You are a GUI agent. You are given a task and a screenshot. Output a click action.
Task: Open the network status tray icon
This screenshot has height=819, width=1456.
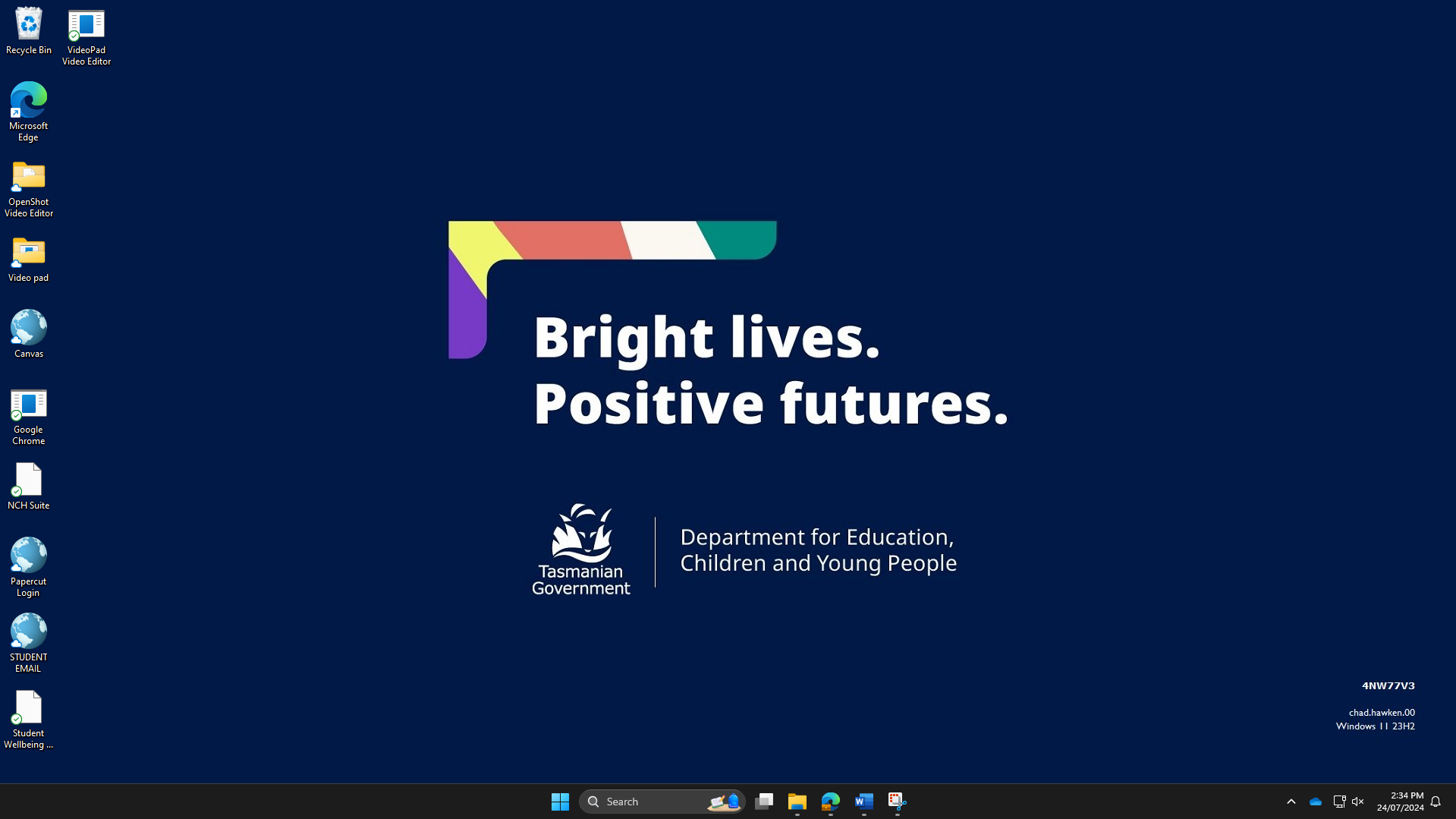click(x=1339, y=802)
